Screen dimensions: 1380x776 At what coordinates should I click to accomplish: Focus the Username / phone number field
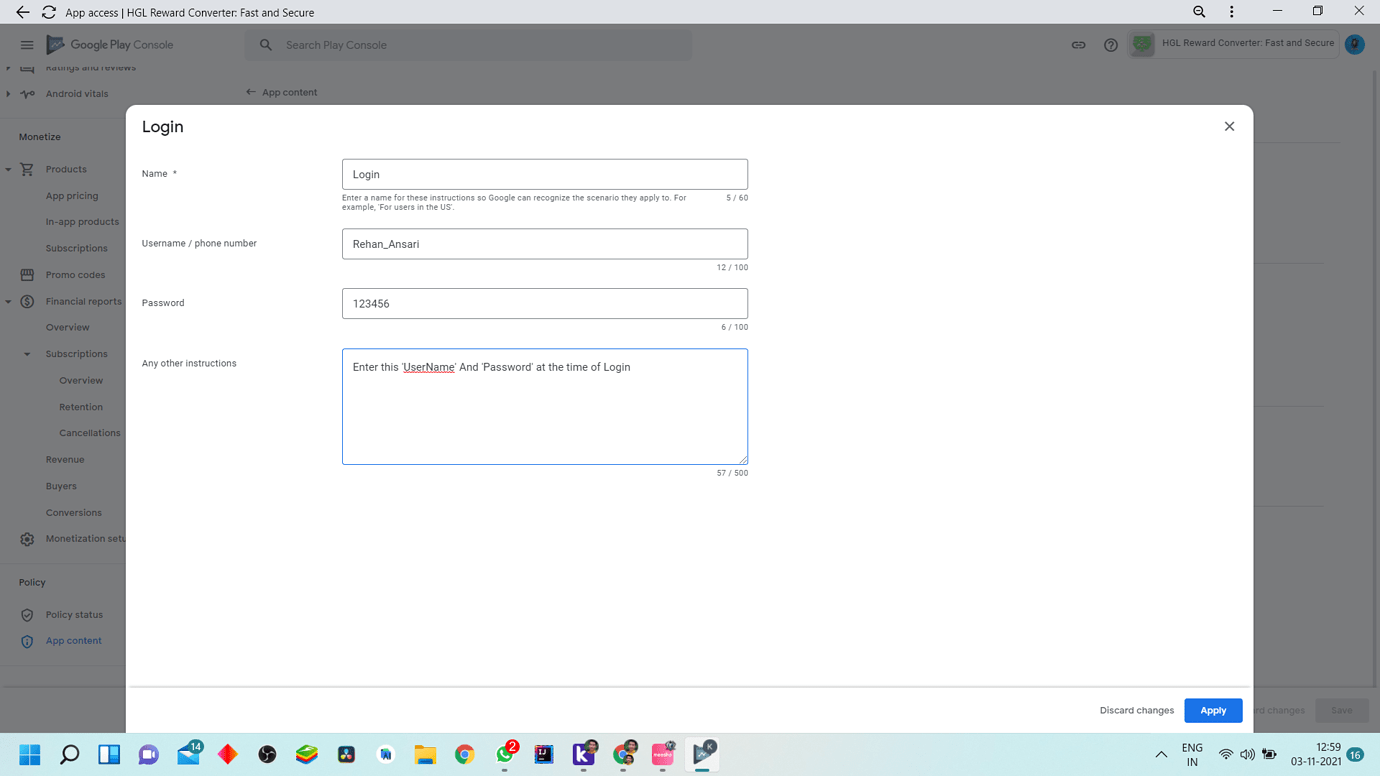tap(545, 244)
